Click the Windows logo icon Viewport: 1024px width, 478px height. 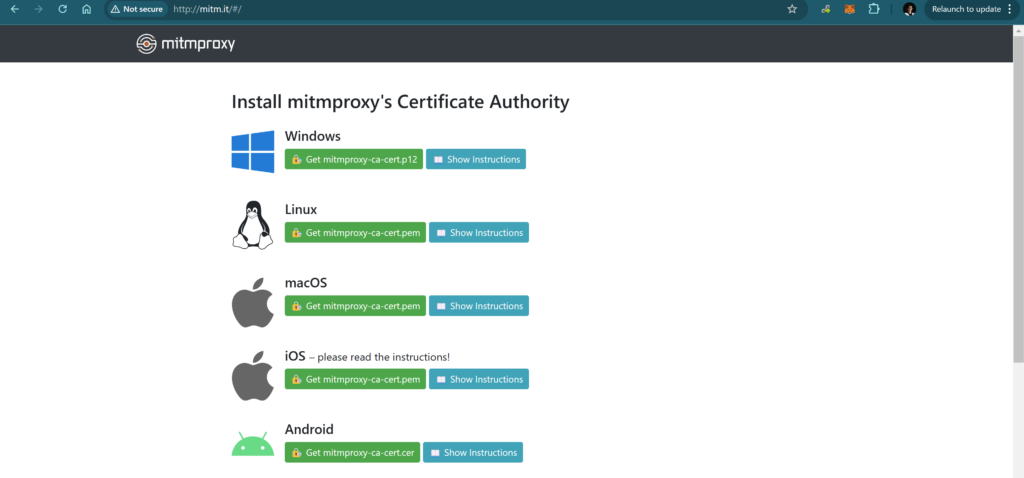point(253,151)
